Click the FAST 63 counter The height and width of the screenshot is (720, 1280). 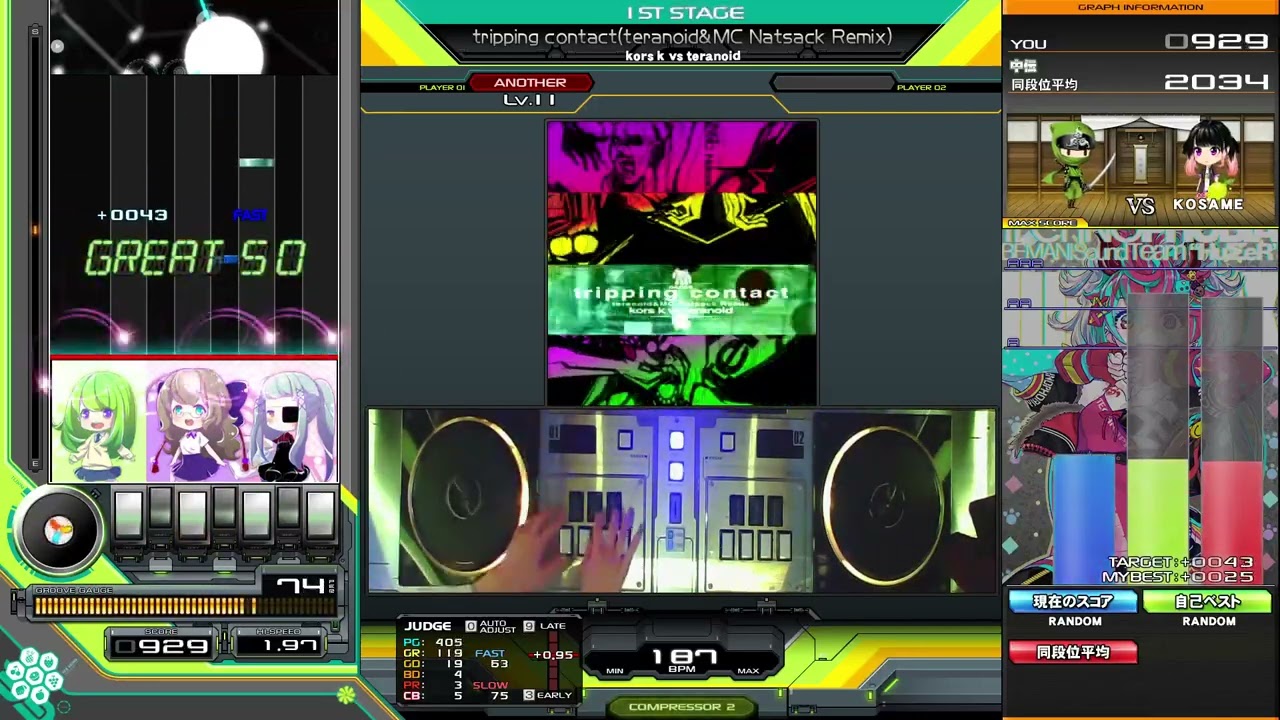coord(492,659)
